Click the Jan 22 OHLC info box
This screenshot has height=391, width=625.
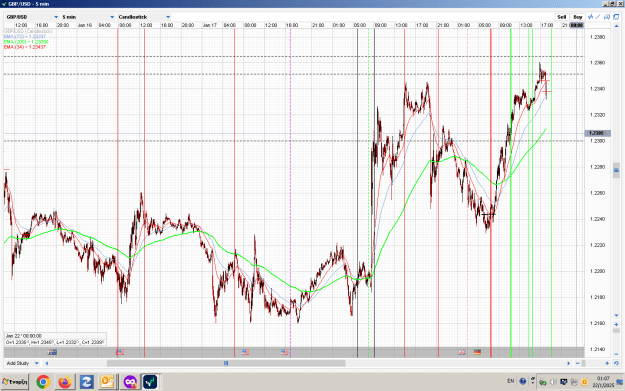[55, 339]
